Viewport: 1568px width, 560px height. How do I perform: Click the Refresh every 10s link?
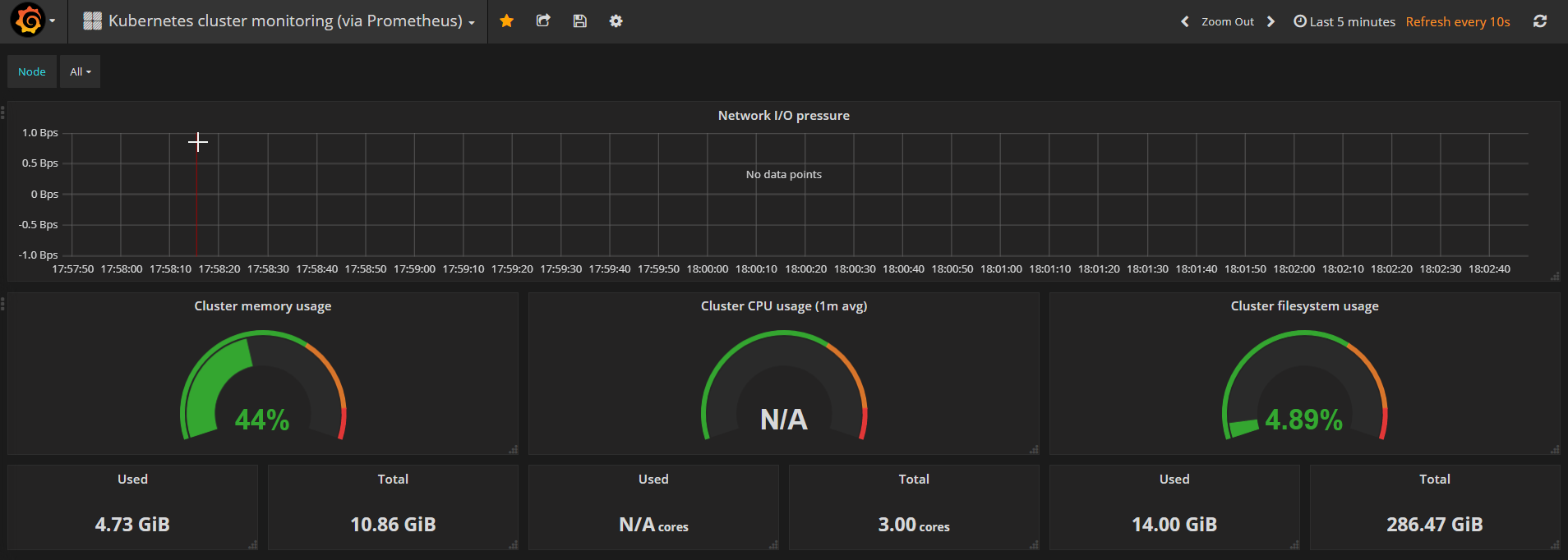(1457, 21)
